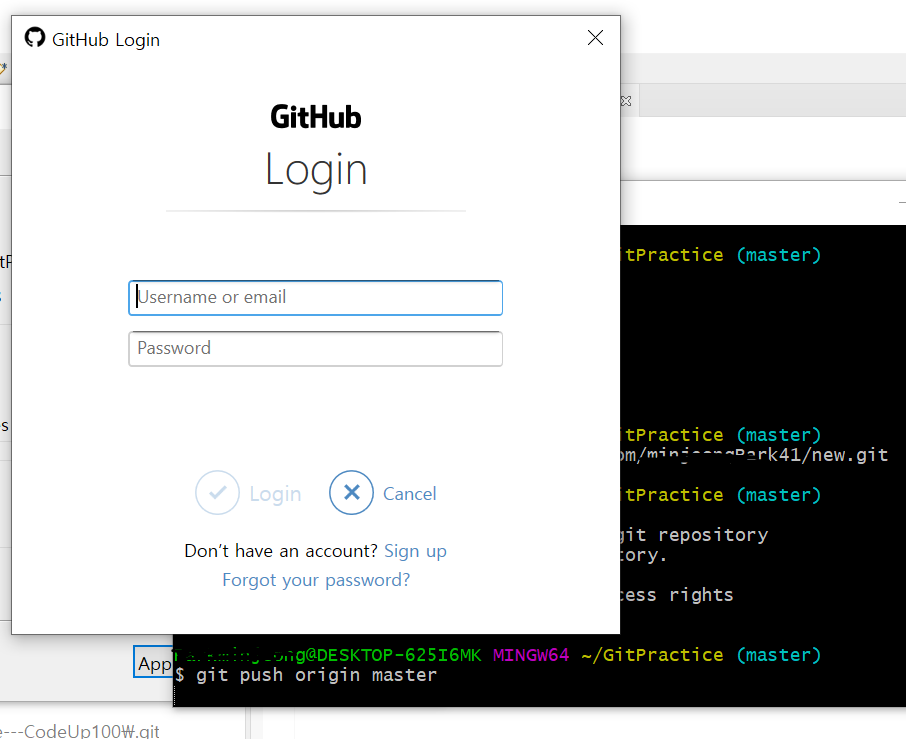
Task: Click the small close icon on background tab
Action: pos(626,101)
